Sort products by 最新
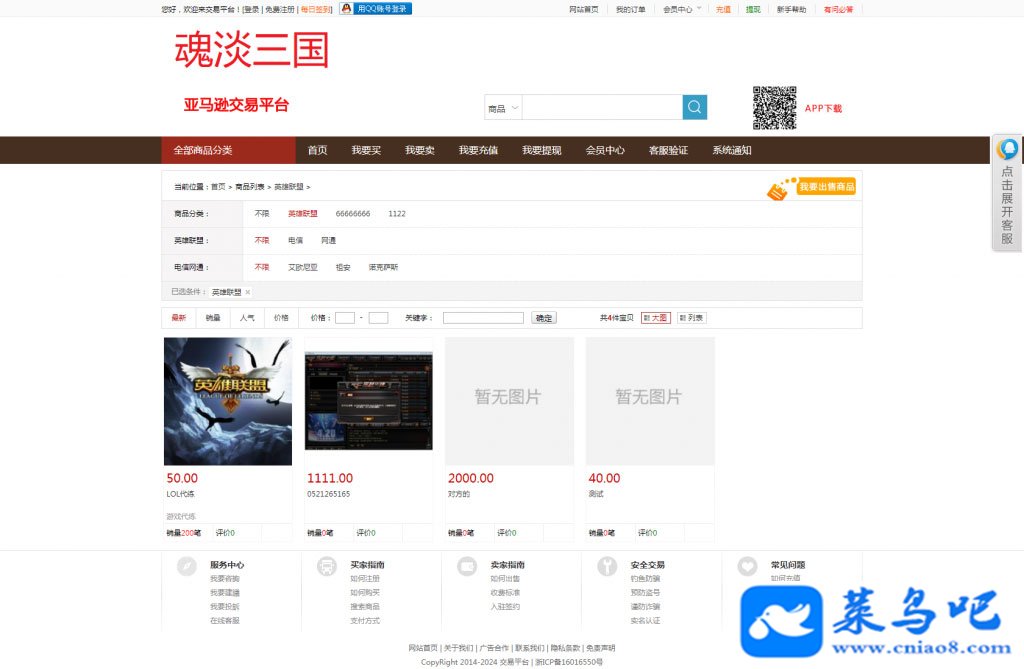The height and width of the screenshot is (669, 1024). (179, 318)
